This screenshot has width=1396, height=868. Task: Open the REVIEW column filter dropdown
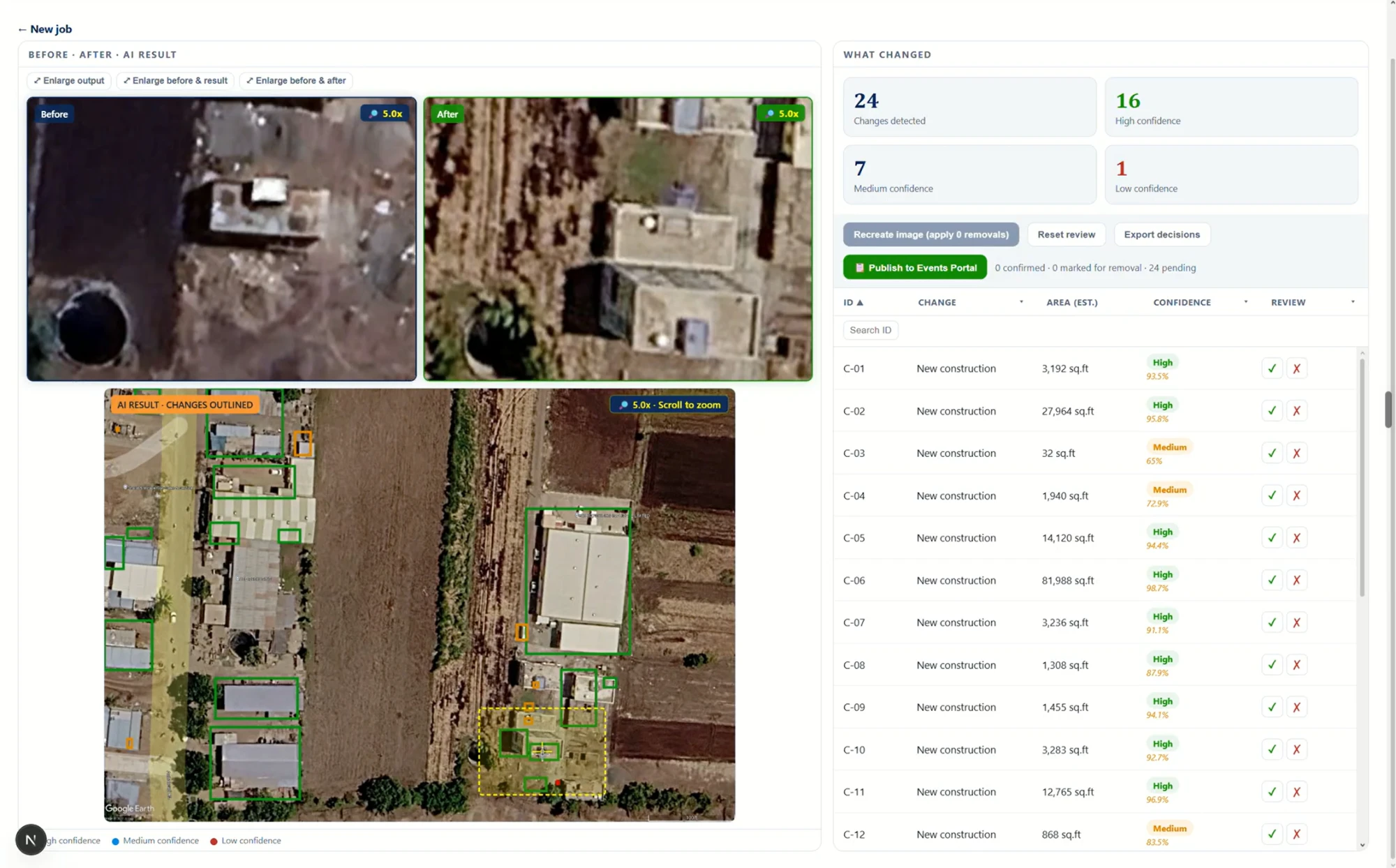pyautogui.click(x=1353, y=302)
